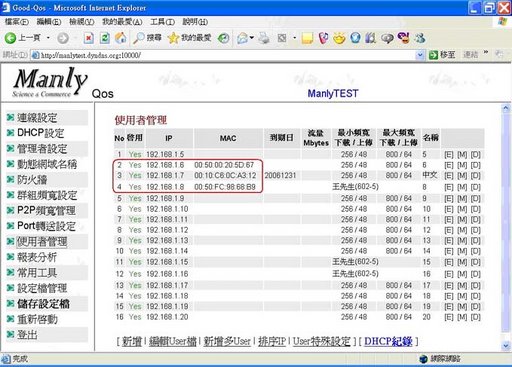
Task: Open the Mail icon dropdown arrow
Action: coord(252,38)
